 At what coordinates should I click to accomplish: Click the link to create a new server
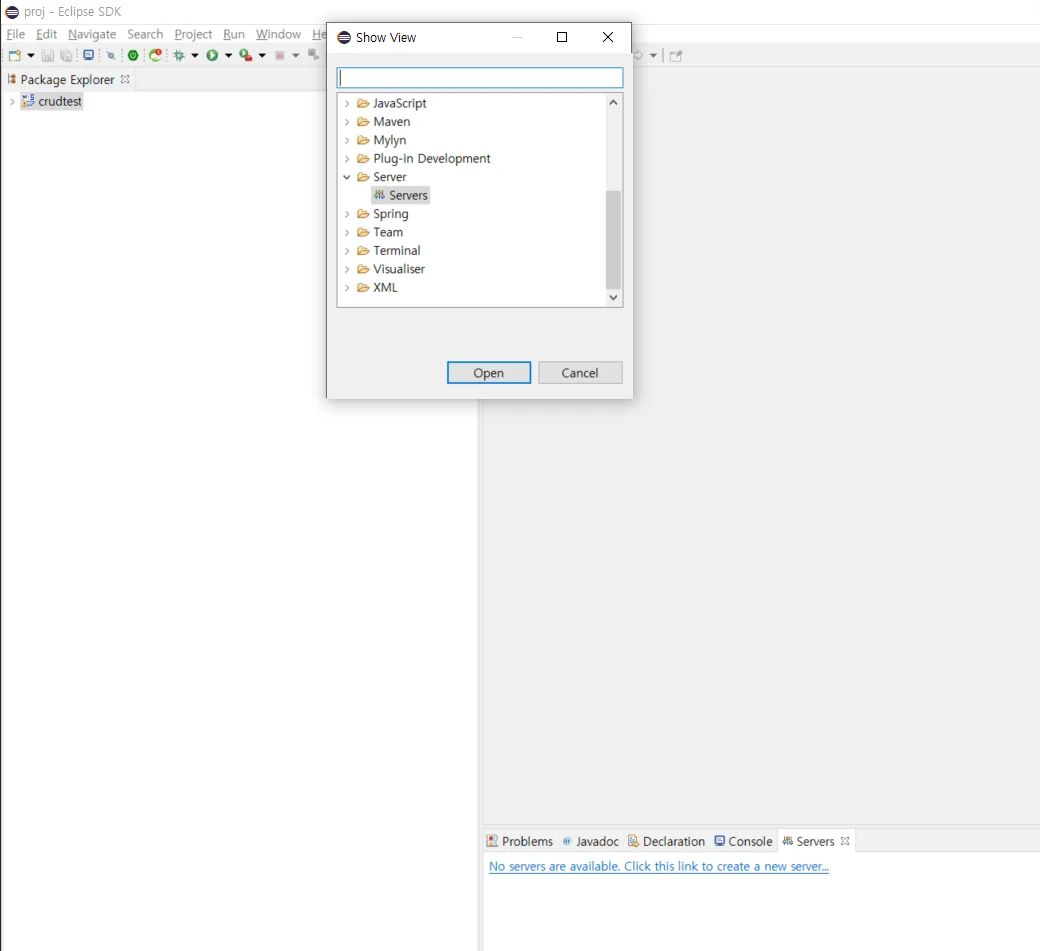pos(658,866)
